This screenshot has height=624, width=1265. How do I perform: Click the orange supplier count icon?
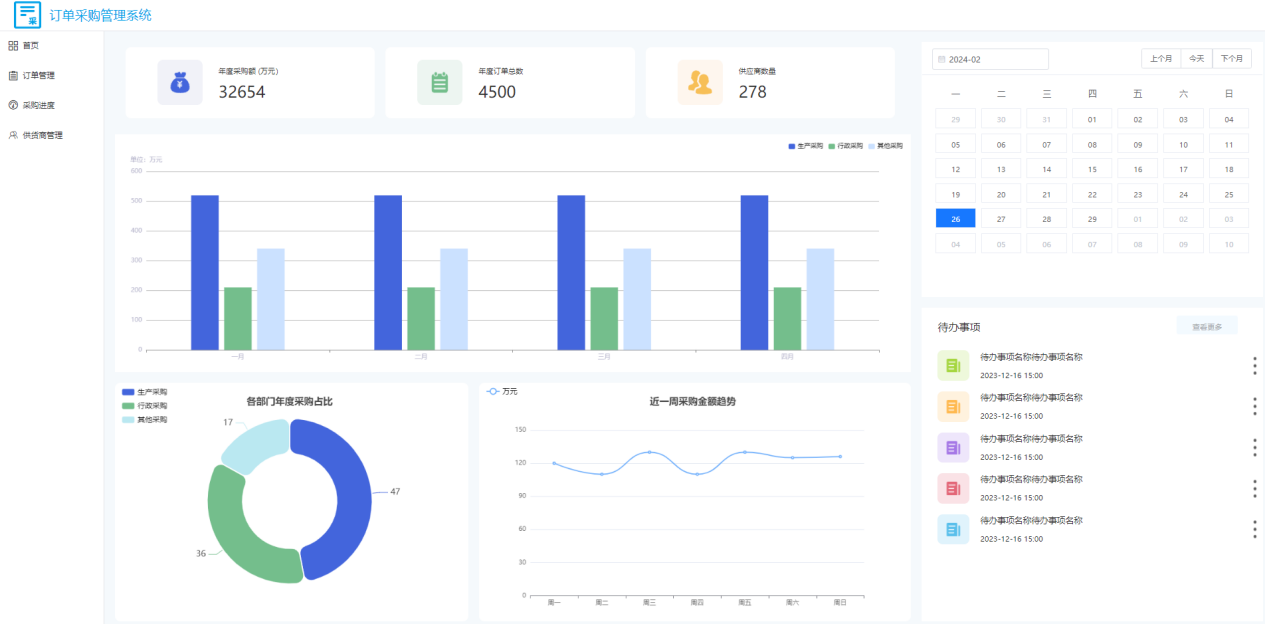700,82
